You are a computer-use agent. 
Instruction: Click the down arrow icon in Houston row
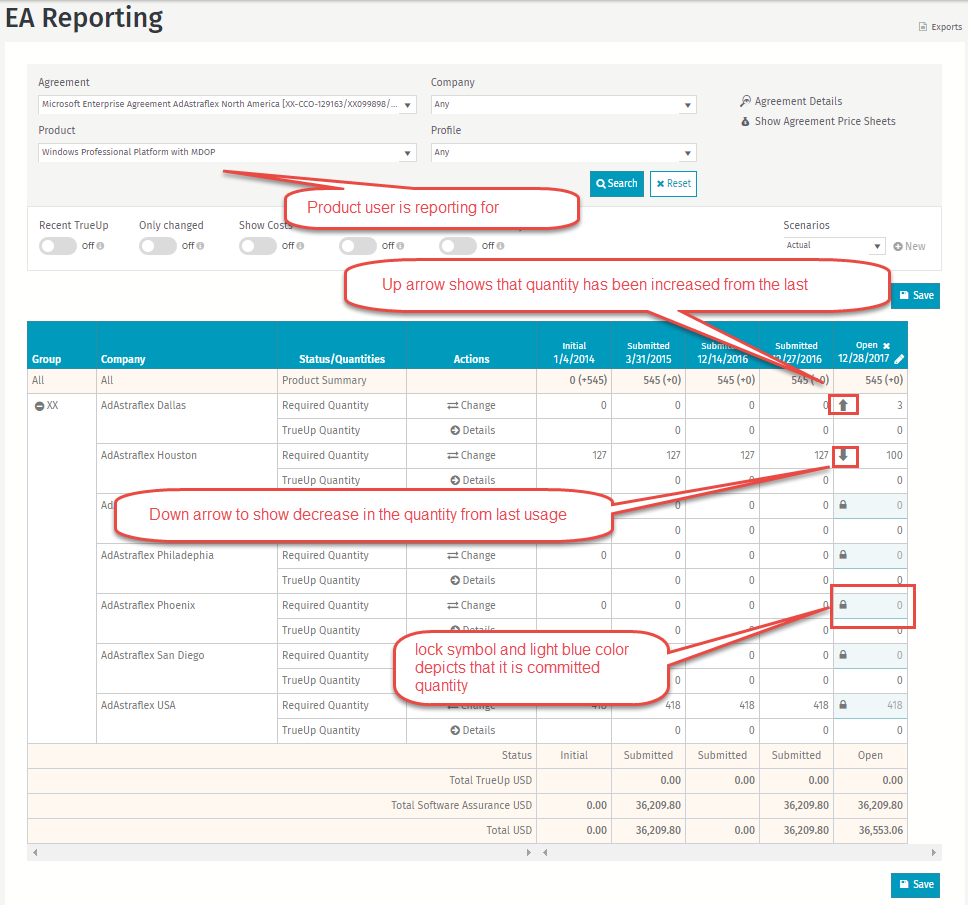click(843, 455)
